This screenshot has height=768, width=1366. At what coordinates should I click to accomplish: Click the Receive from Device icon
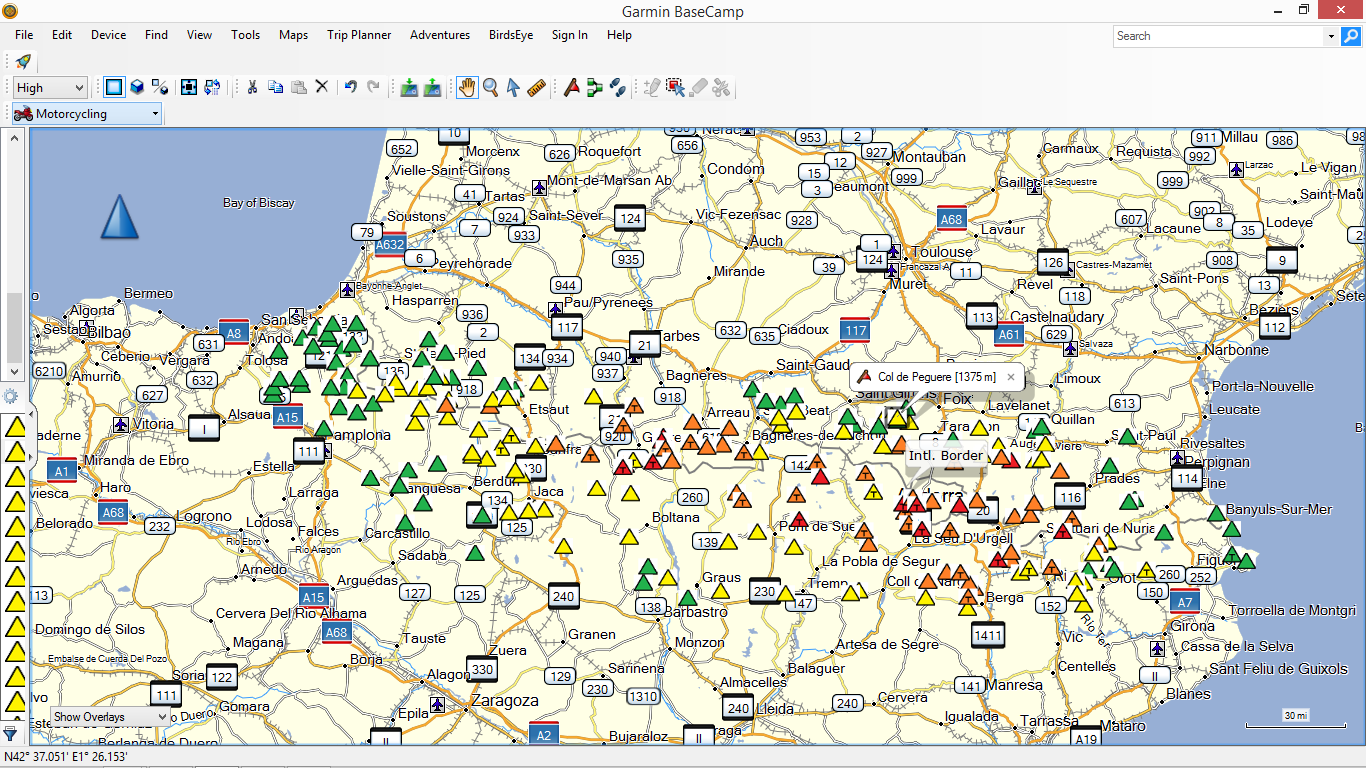pyautogui.click(x=409, y=87)
